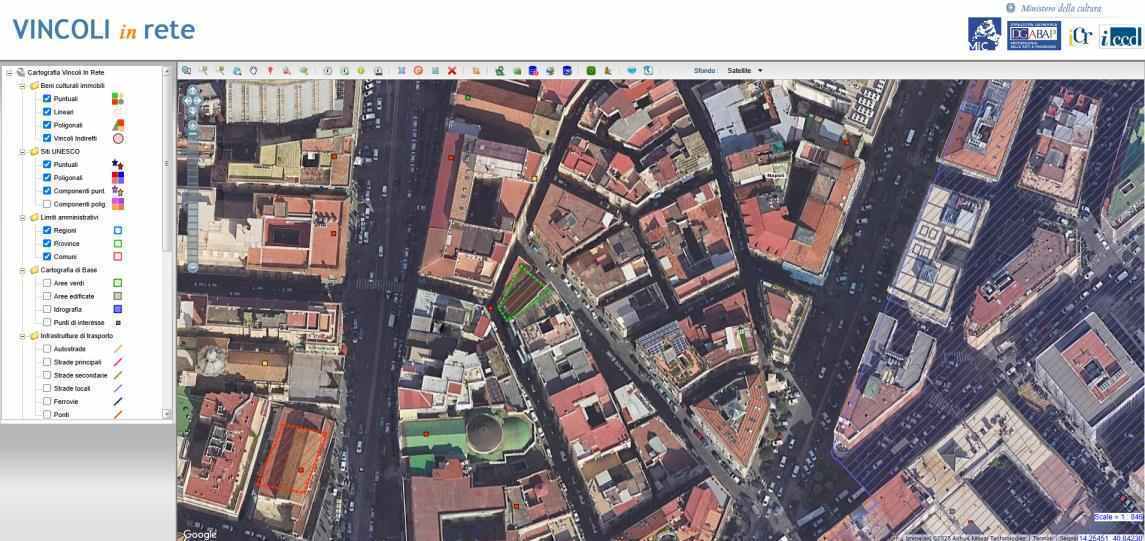Click the zoom out button on map

[192, 267]
